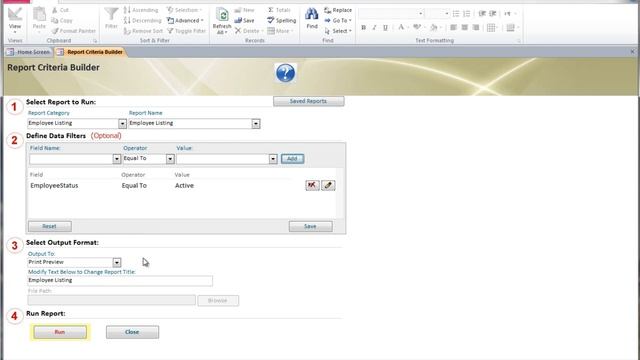
Task: Click the Cut scissors command
Action: coord(60,10)
